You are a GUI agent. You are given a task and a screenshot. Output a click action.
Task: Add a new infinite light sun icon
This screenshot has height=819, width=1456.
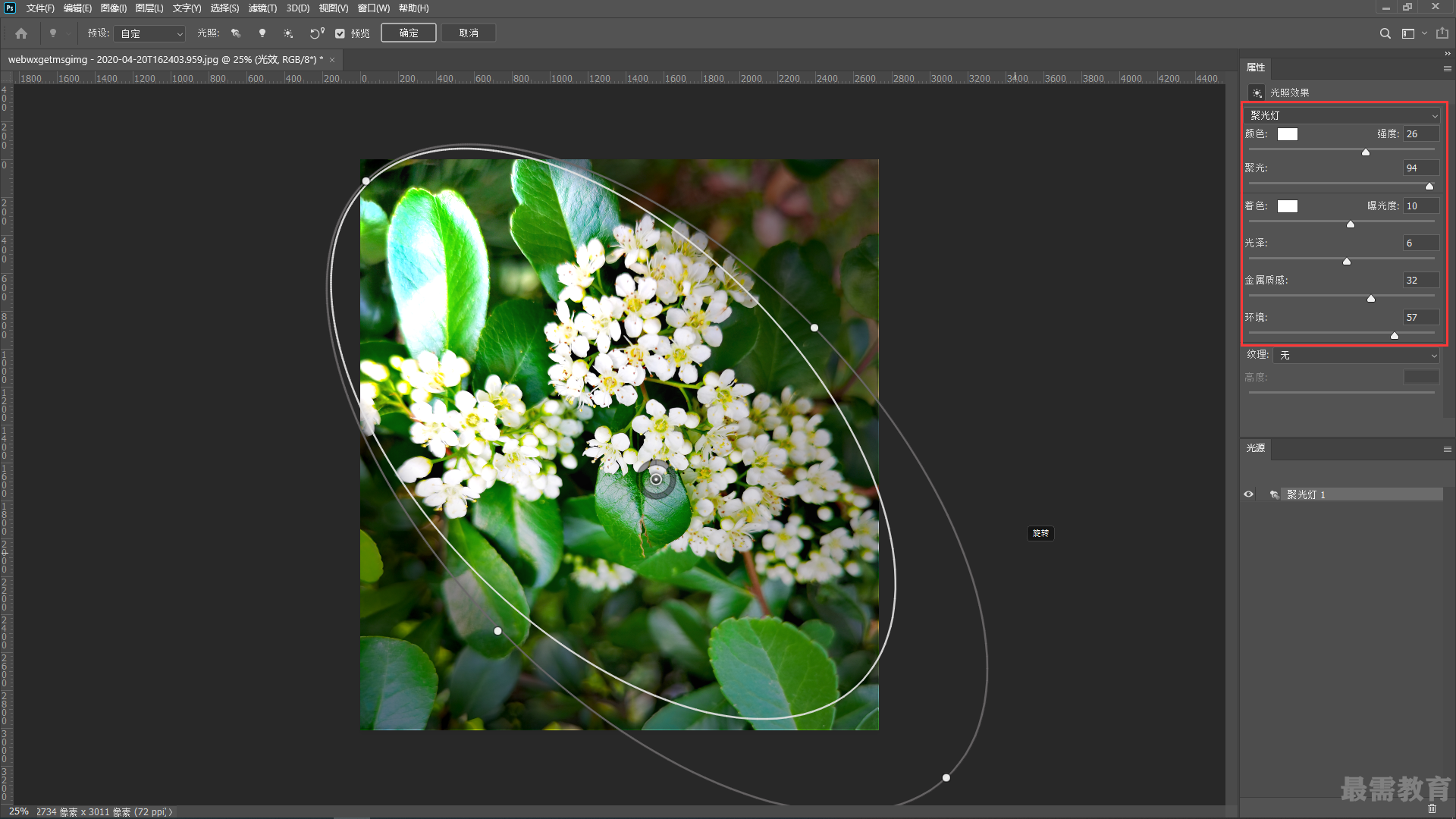pos(288,33)
